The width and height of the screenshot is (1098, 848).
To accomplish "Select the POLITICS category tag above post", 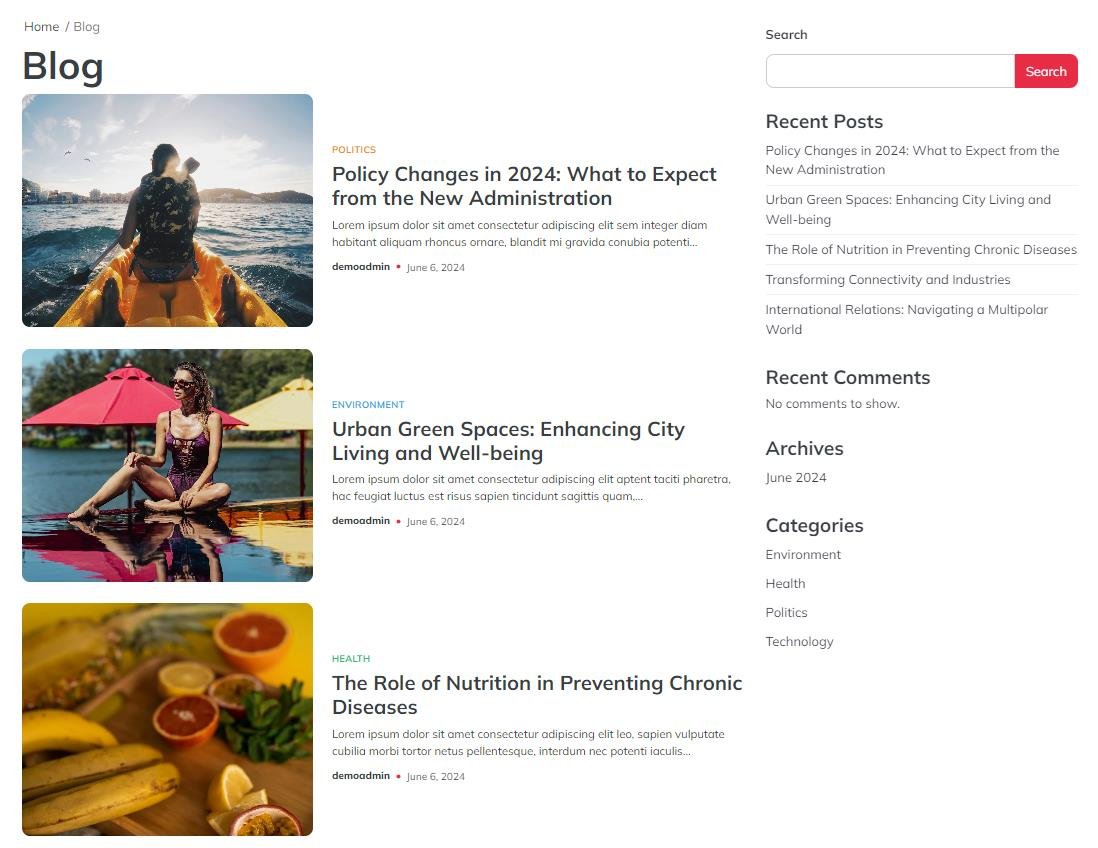I will point(354,150).
